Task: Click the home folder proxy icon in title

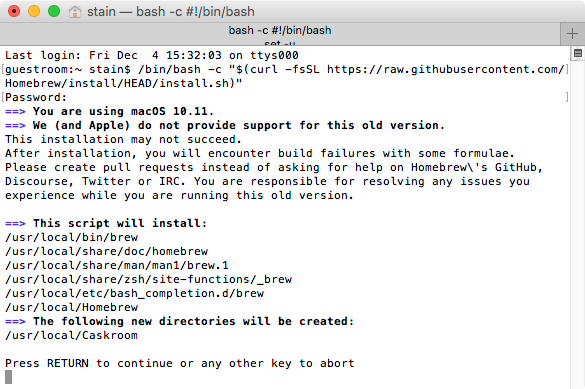Action: coord(75,12)
